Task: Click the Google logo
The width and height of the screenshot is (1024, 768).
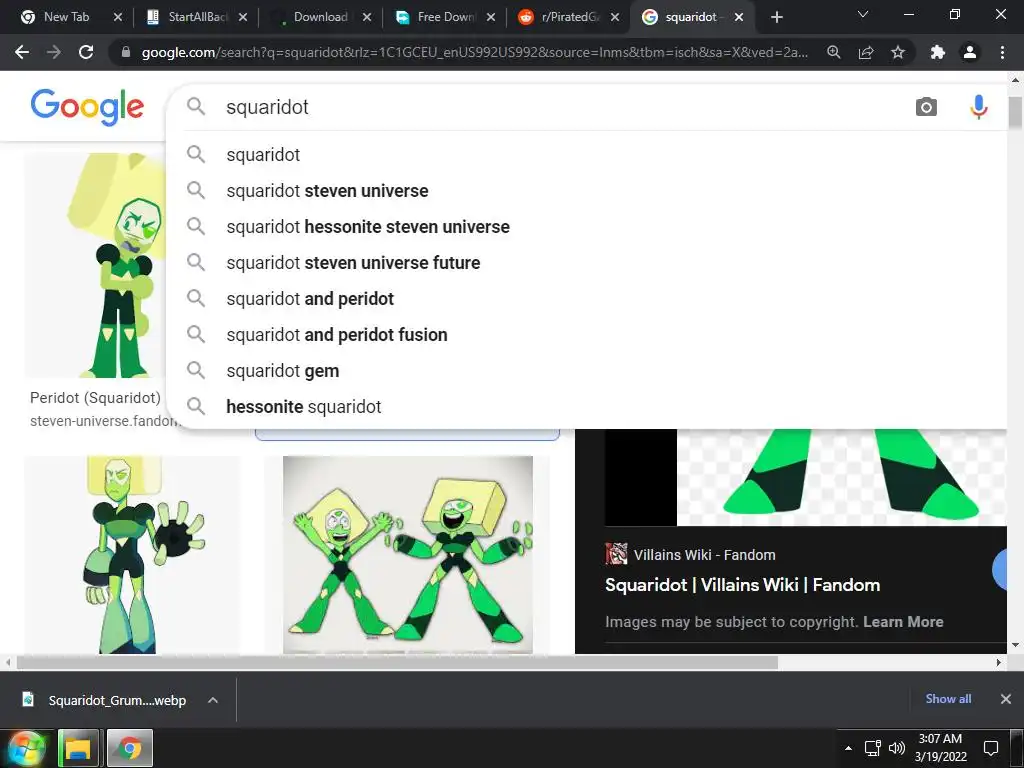Action: click(x=87, y=106)
